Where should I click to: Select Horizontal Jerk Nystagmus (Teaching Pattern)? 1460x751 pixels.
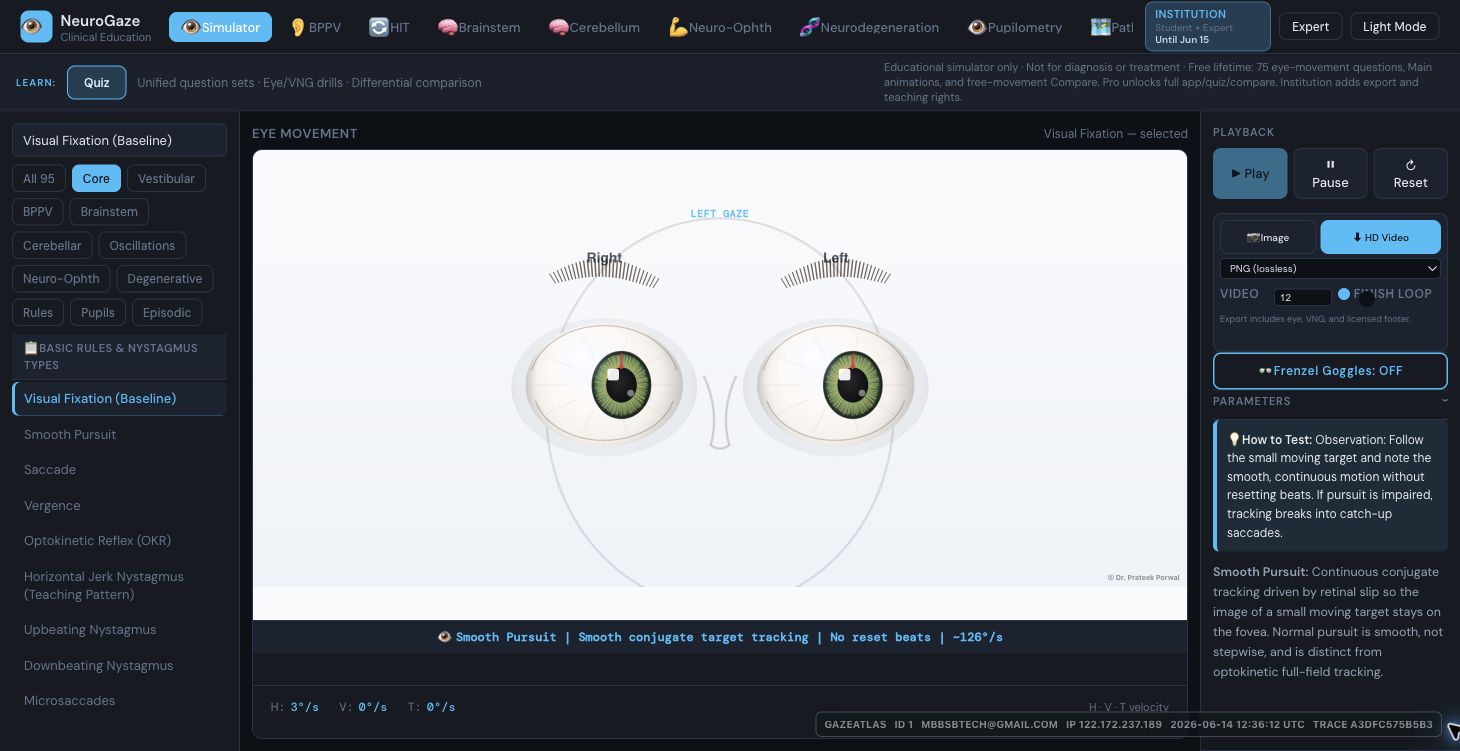tap(119, 585)
